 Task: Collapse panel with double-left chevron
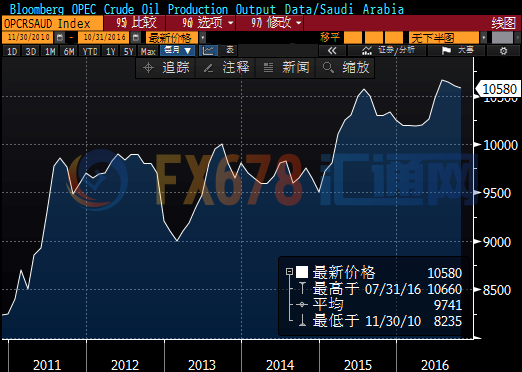tap(332, 51)
